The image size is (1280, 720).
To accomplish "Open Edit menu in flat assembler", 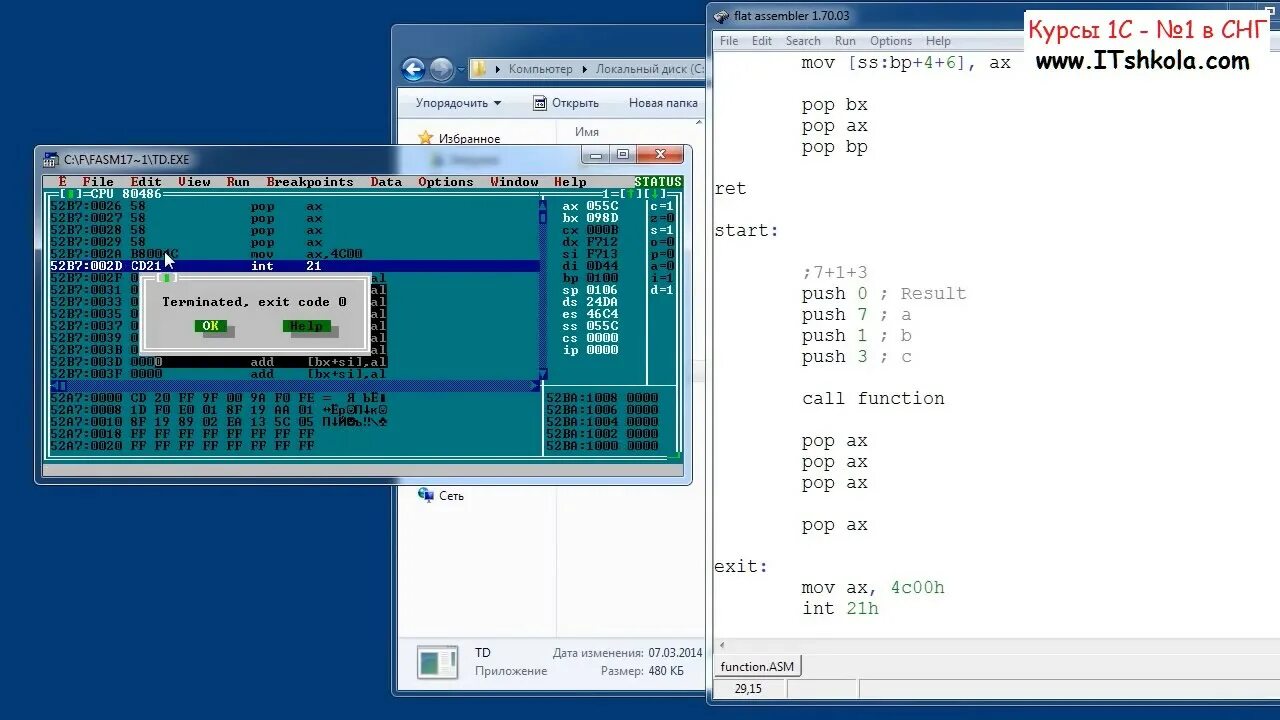I will pyautogui.click(x=762, y=41).
